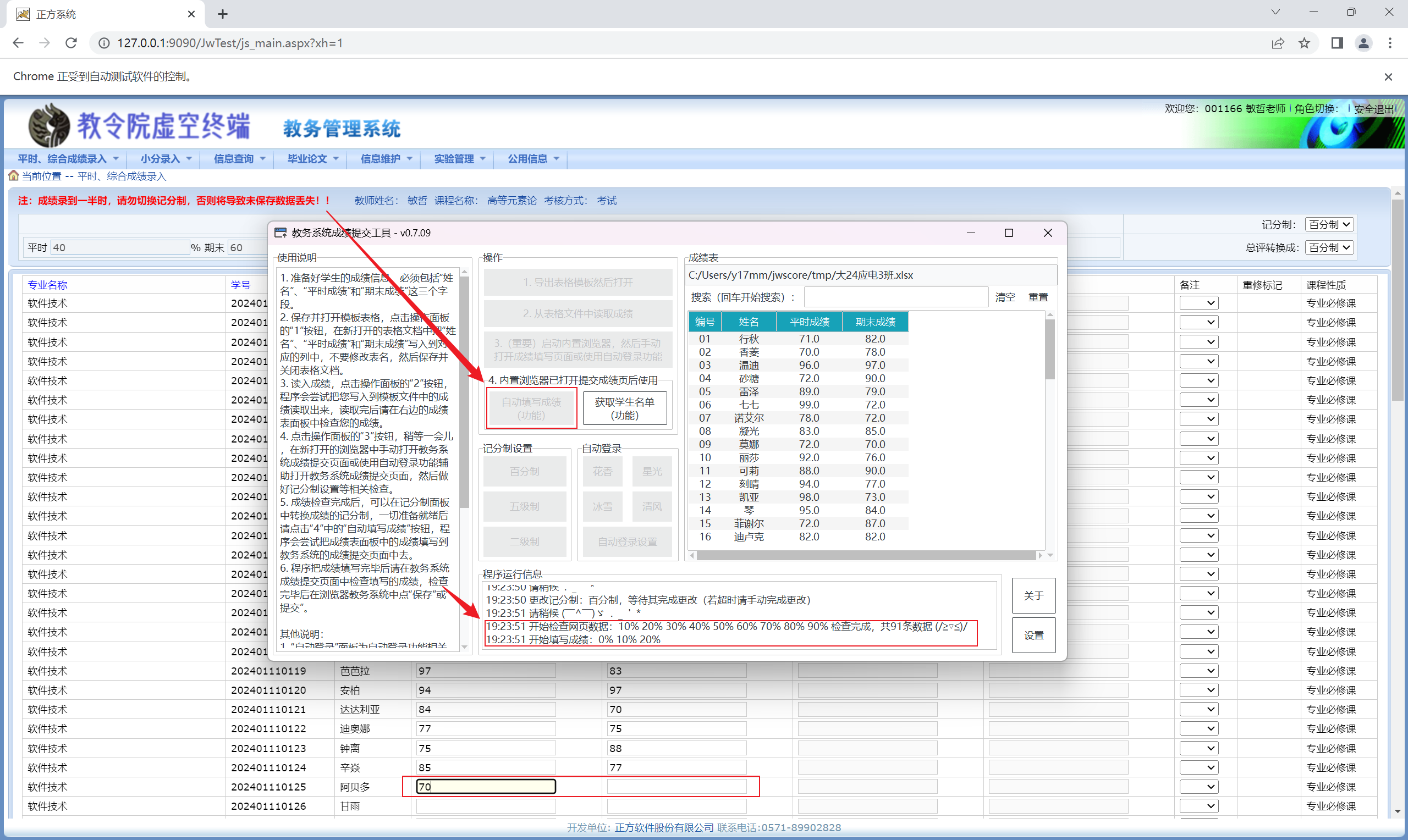Click the browser reload icon

(71, 43)
